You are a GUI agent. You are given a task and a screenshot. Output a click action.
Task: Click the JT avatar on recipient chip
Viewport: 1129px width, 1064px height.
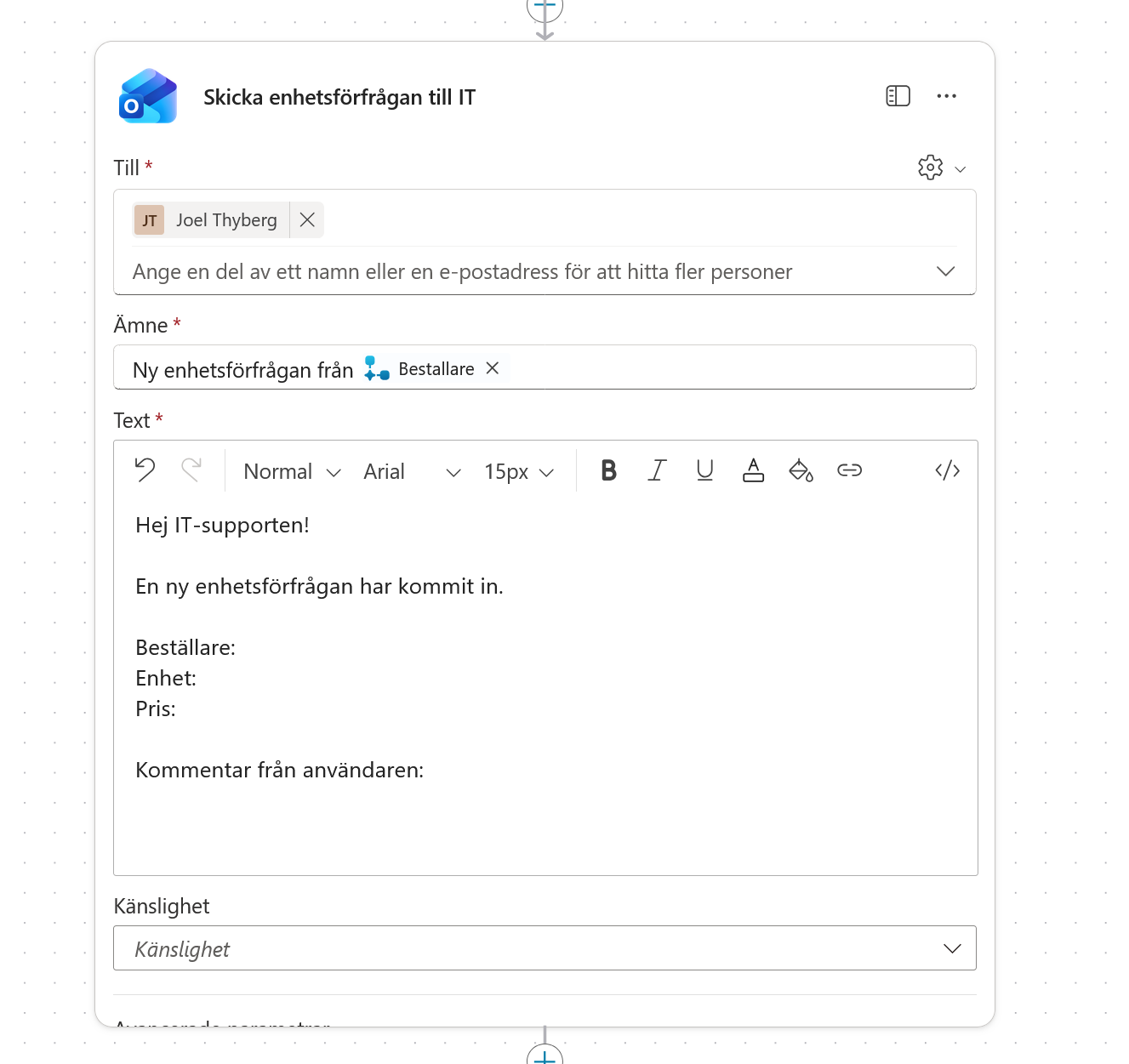150,220
